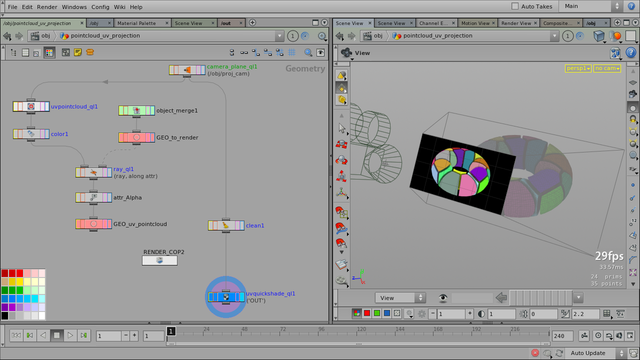This screenshot has height=360, width=640.
Task: Select the GEO_uv_pointcloud node
Action: (93, 224)
